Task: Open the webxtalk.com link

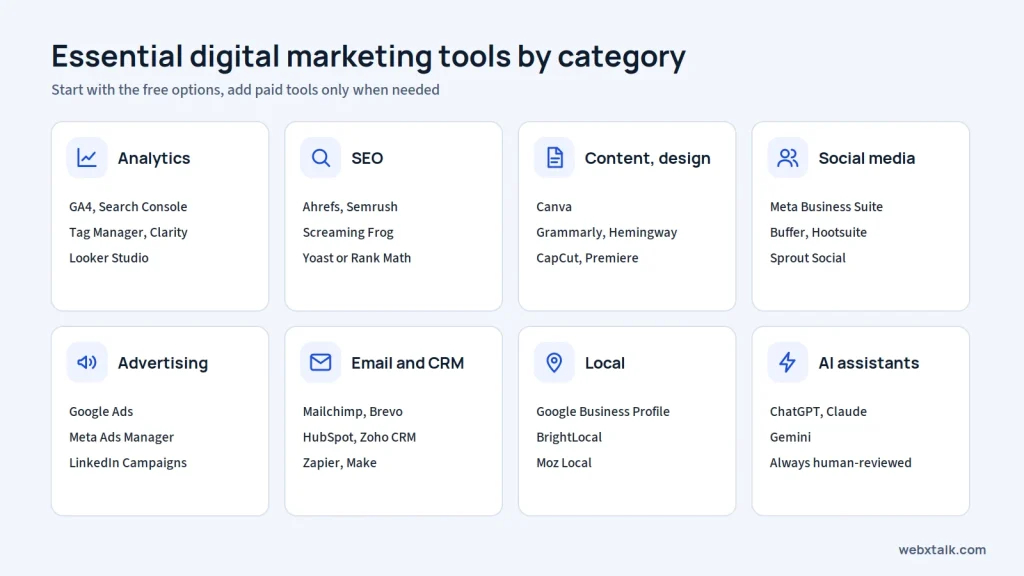Action: click(942, 550)
